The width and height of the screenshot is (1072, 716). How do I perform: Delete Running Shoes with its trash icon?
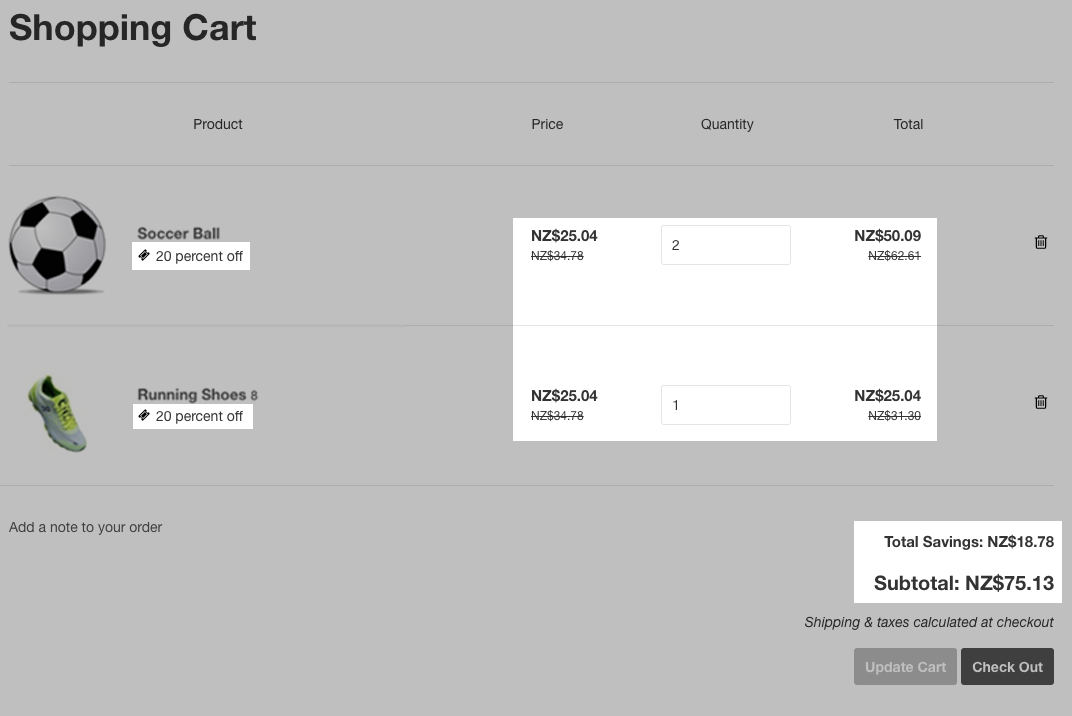pos(1041,402)
